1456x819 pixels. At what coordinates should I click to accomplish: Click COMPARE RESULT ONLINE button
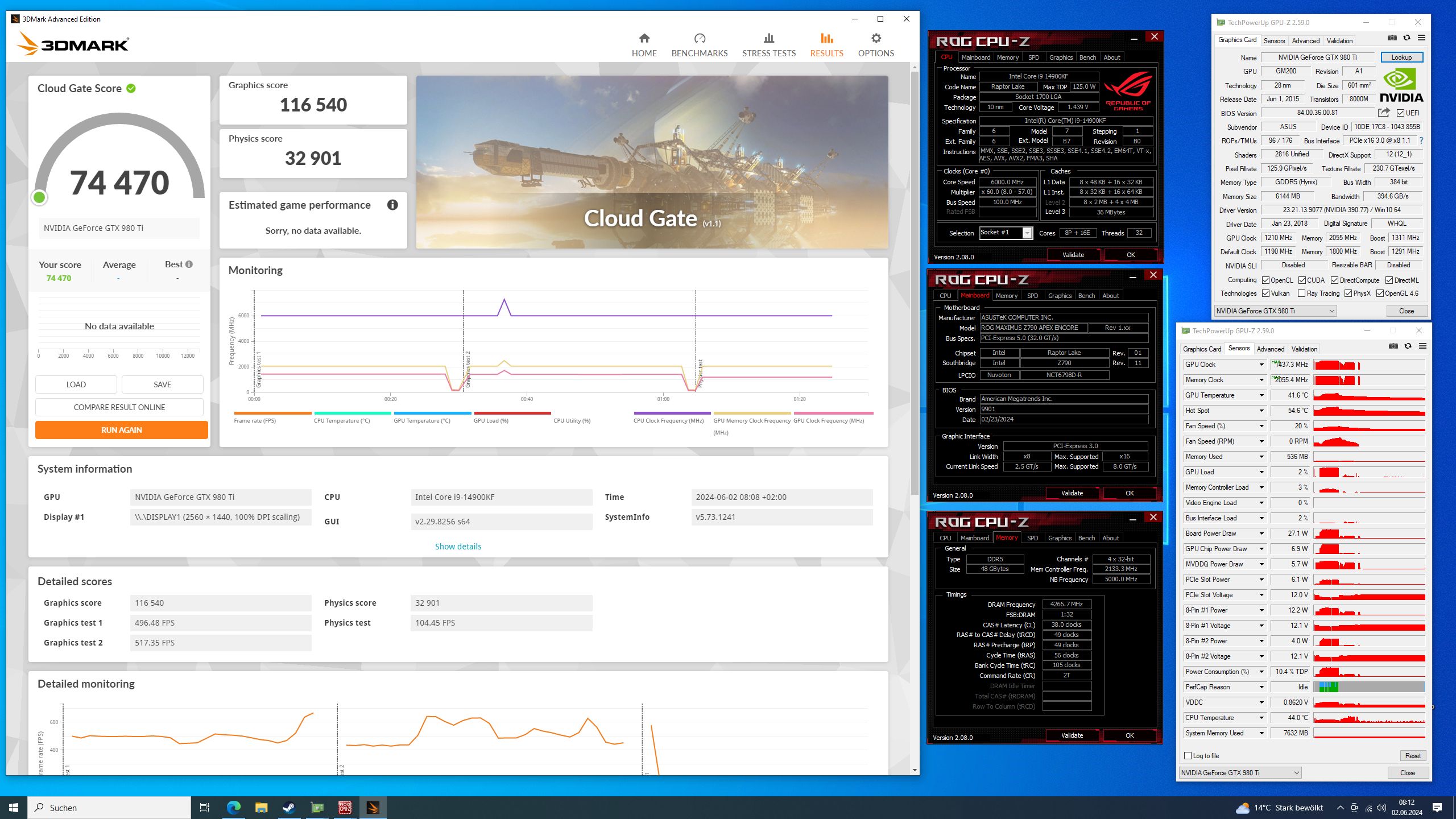click(119, 407)
